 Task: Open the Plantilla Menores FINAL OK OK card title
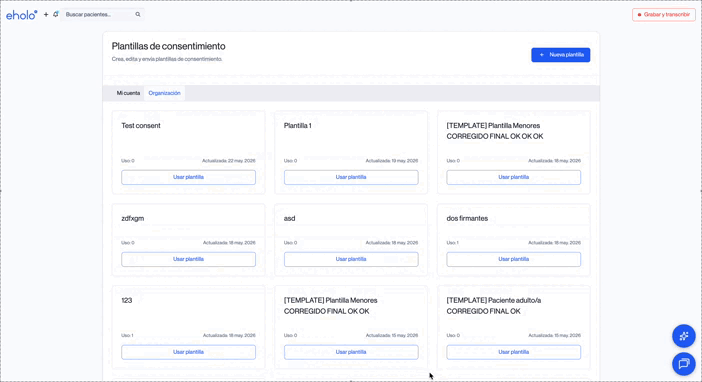point(330,305)
